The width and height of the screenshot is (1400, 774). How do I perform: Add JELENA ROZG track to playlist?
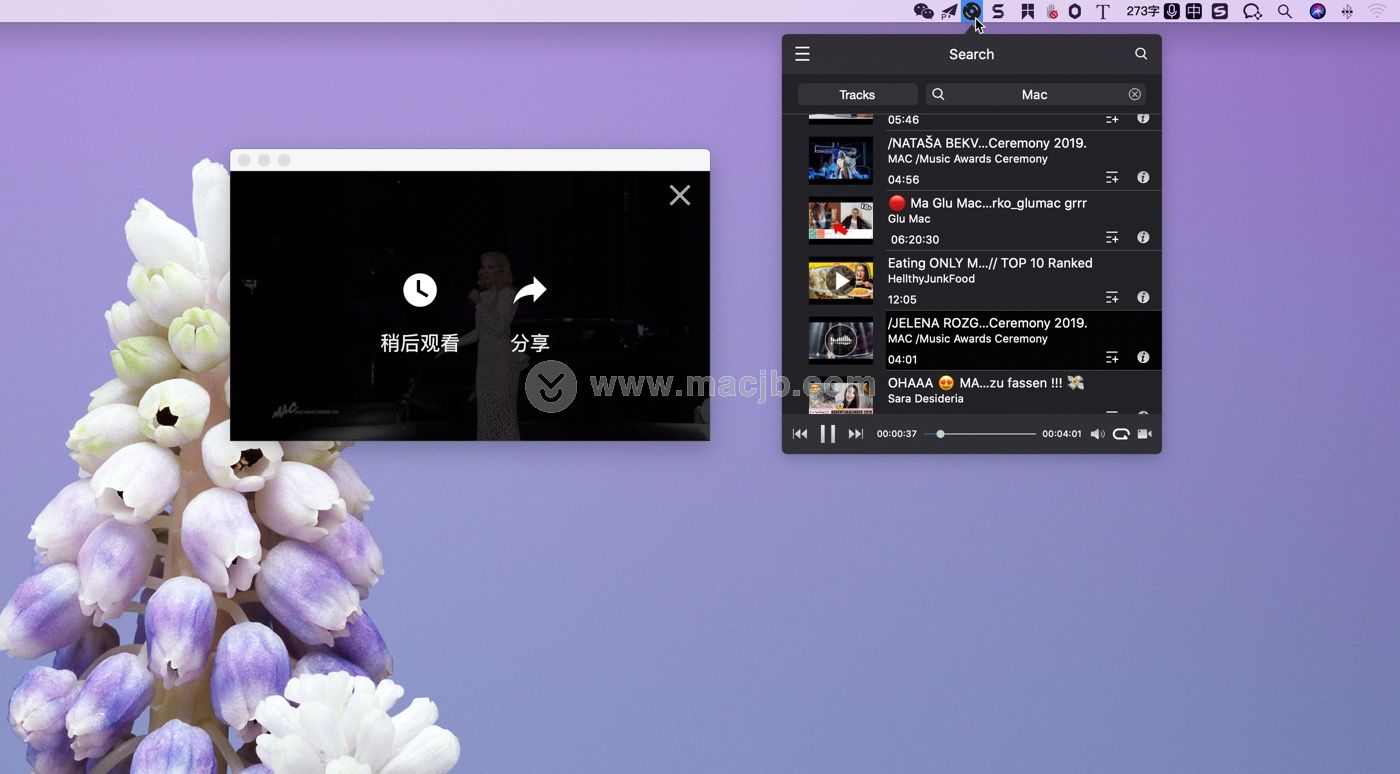[1112, 357]
